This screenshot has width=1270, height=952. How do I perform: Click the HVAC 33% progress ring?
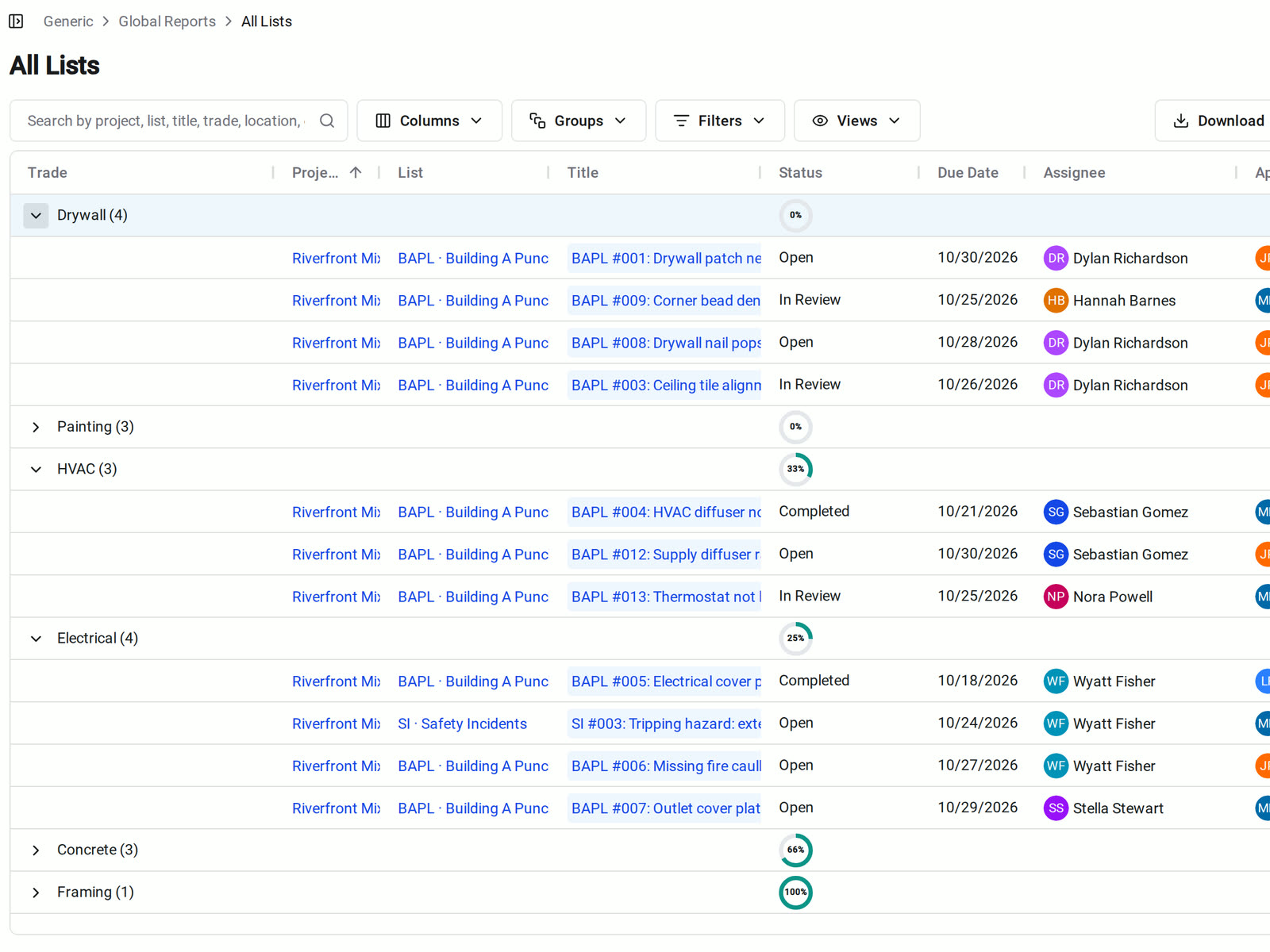point(795,469)
